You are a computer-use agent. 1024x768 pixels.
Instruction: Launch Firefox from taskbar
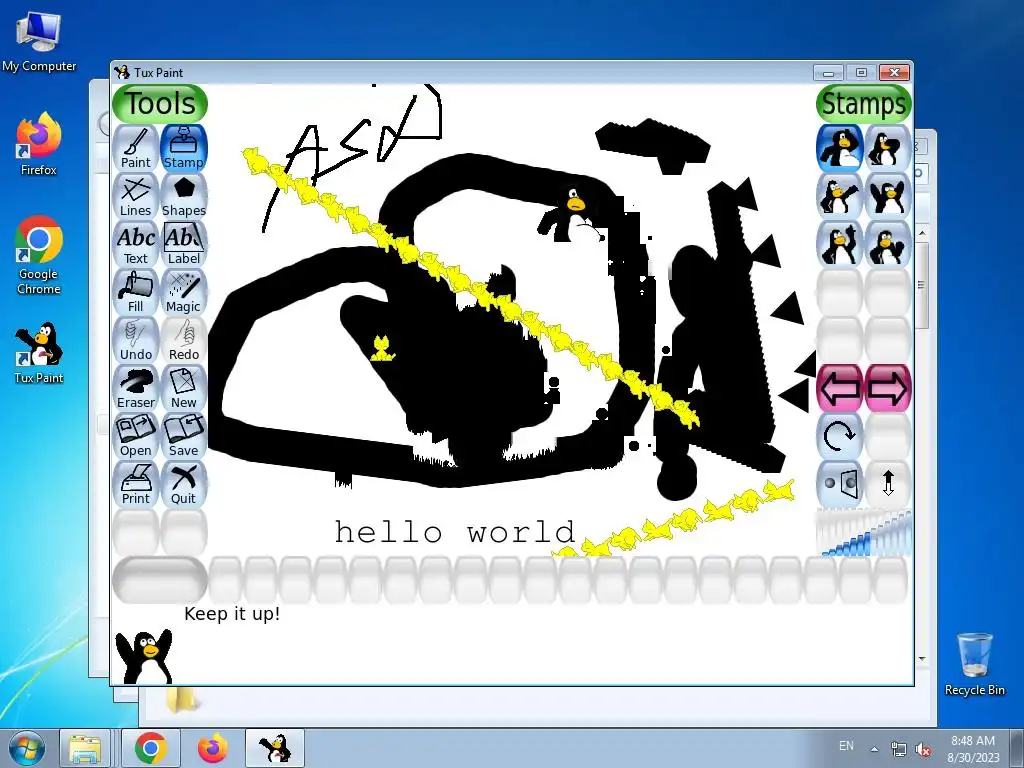click(212, 748)
